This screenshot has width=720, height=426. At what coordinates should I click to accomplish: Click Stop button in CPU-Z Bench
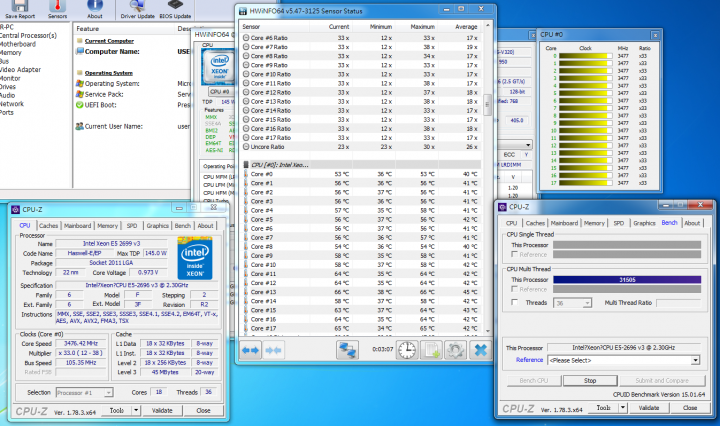(x=590, y=381)
